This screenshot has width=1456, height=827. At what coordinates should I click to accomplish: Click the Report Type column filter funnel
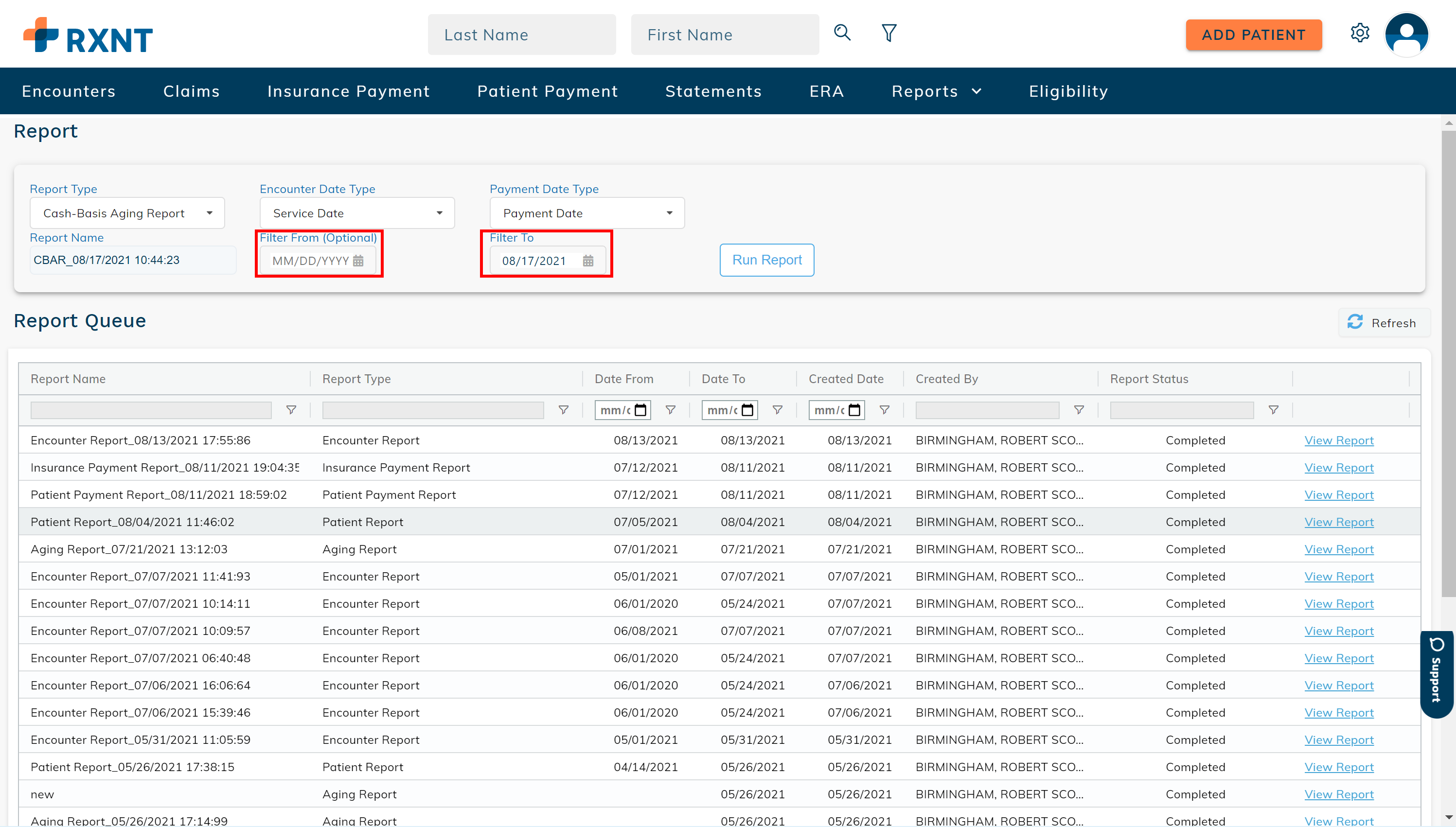563,410
